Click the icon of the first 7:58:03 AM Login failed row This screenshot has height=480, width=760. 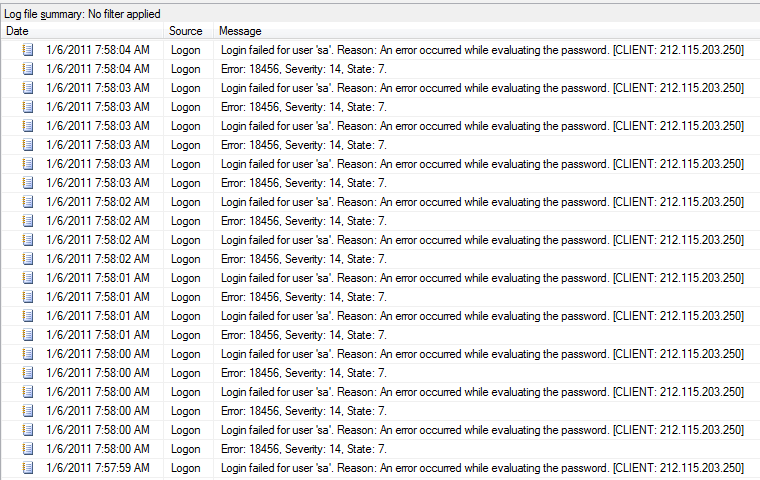pyautogui.click(x=28, y=88)
